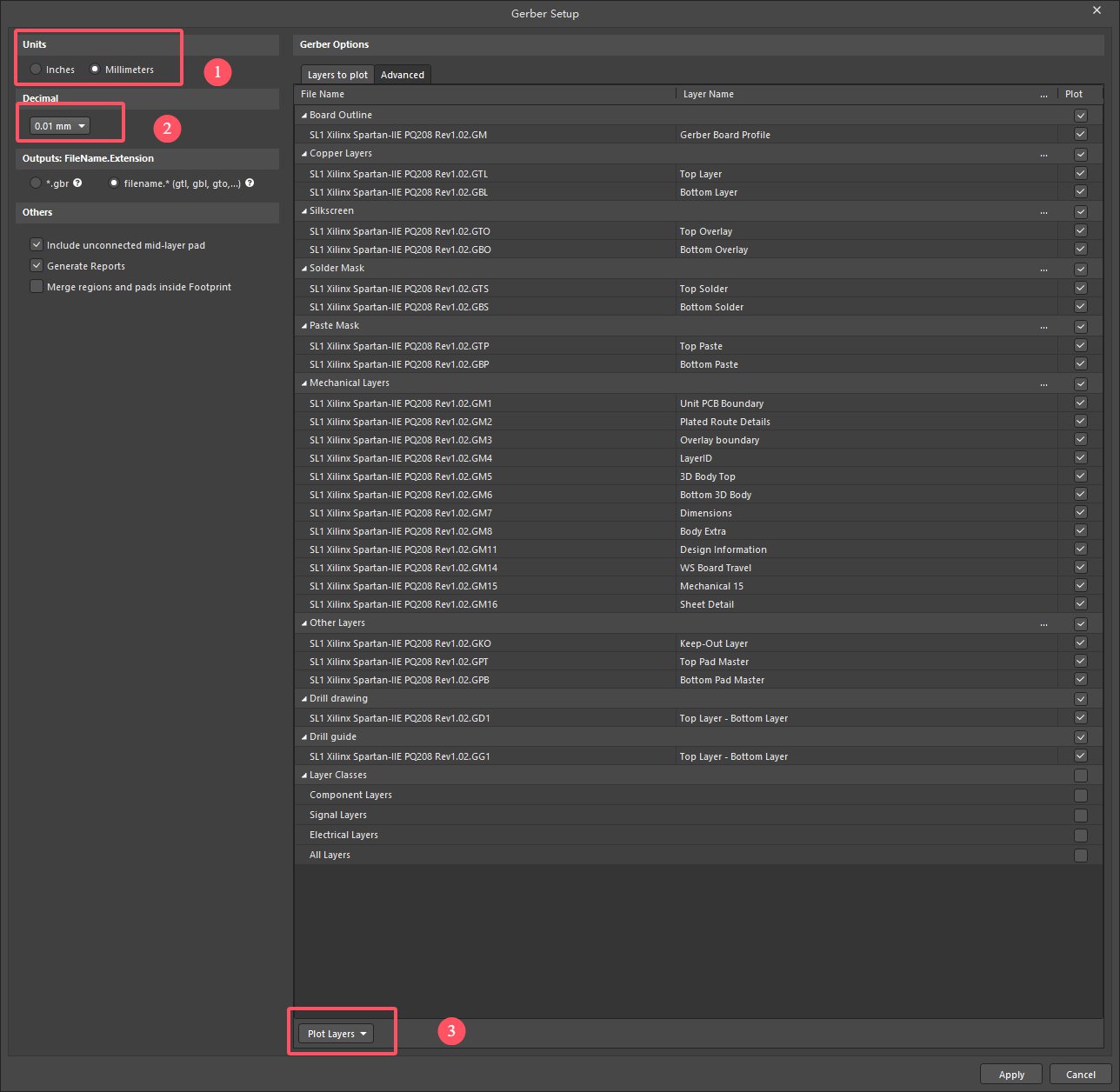
Task: Toggle the Mechanical Layers group plot checkbox
Action: pos(1081,384)
